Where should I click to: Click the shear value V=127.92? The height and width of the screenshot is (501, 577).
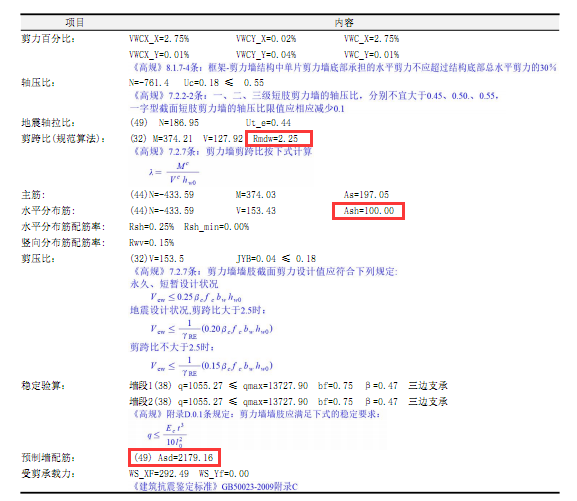pos(223,139)
